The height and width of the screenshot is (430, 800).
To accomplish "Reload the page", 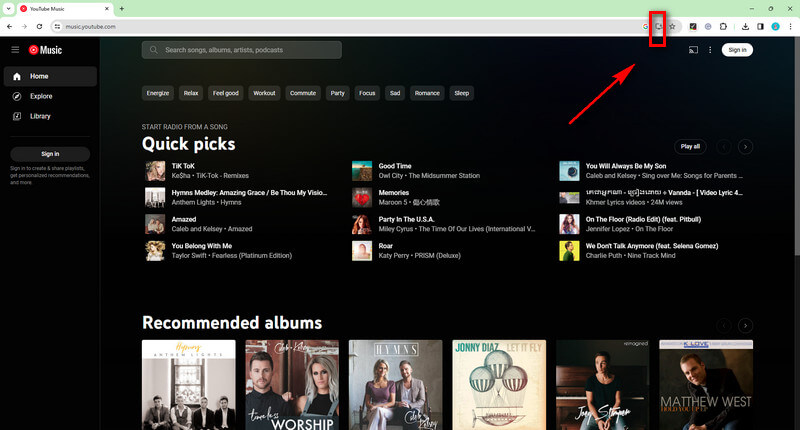I will 39,27.
